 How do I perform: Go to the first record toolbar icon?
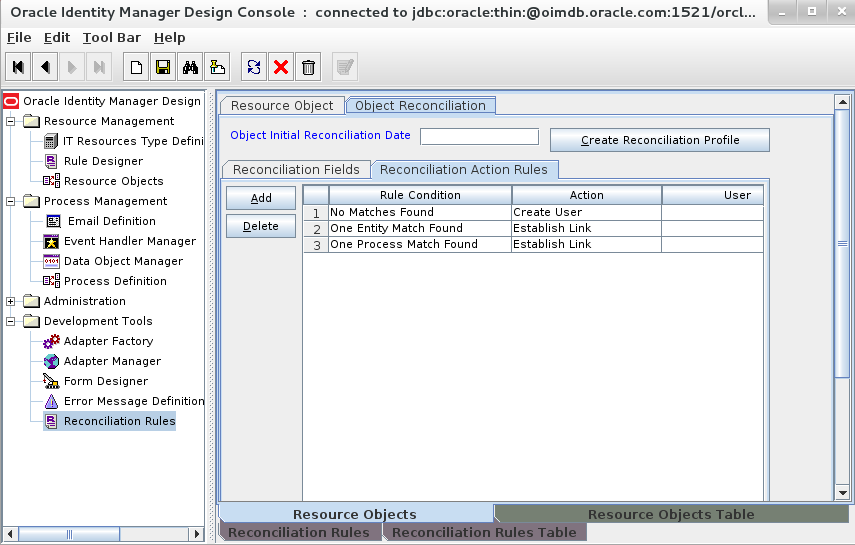point(18,67)
